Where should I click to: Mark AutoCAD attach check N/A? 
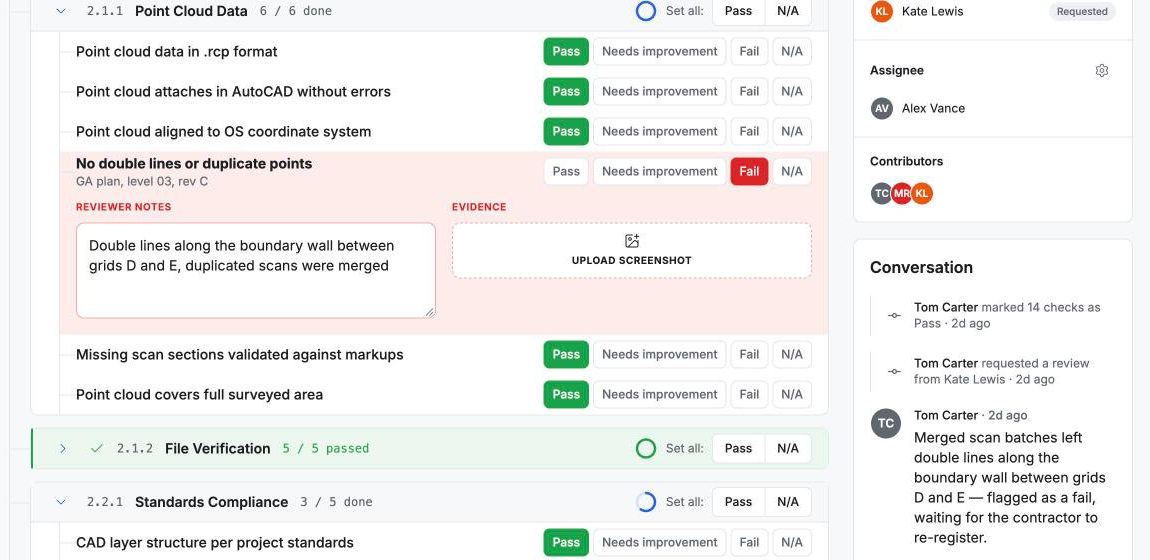[791, 92]
